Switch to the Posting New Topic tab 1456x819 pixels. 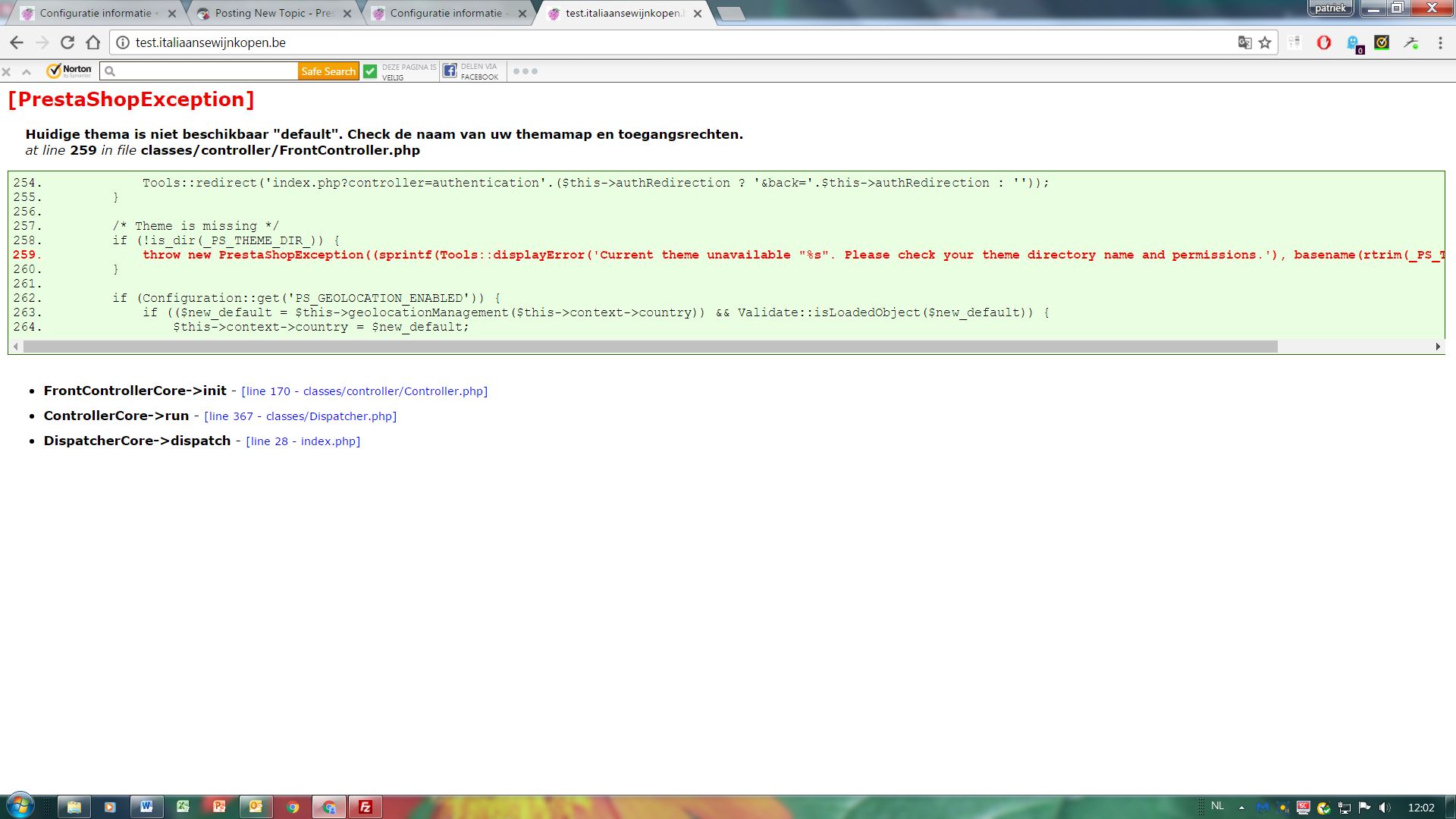(x=273, y=14)
